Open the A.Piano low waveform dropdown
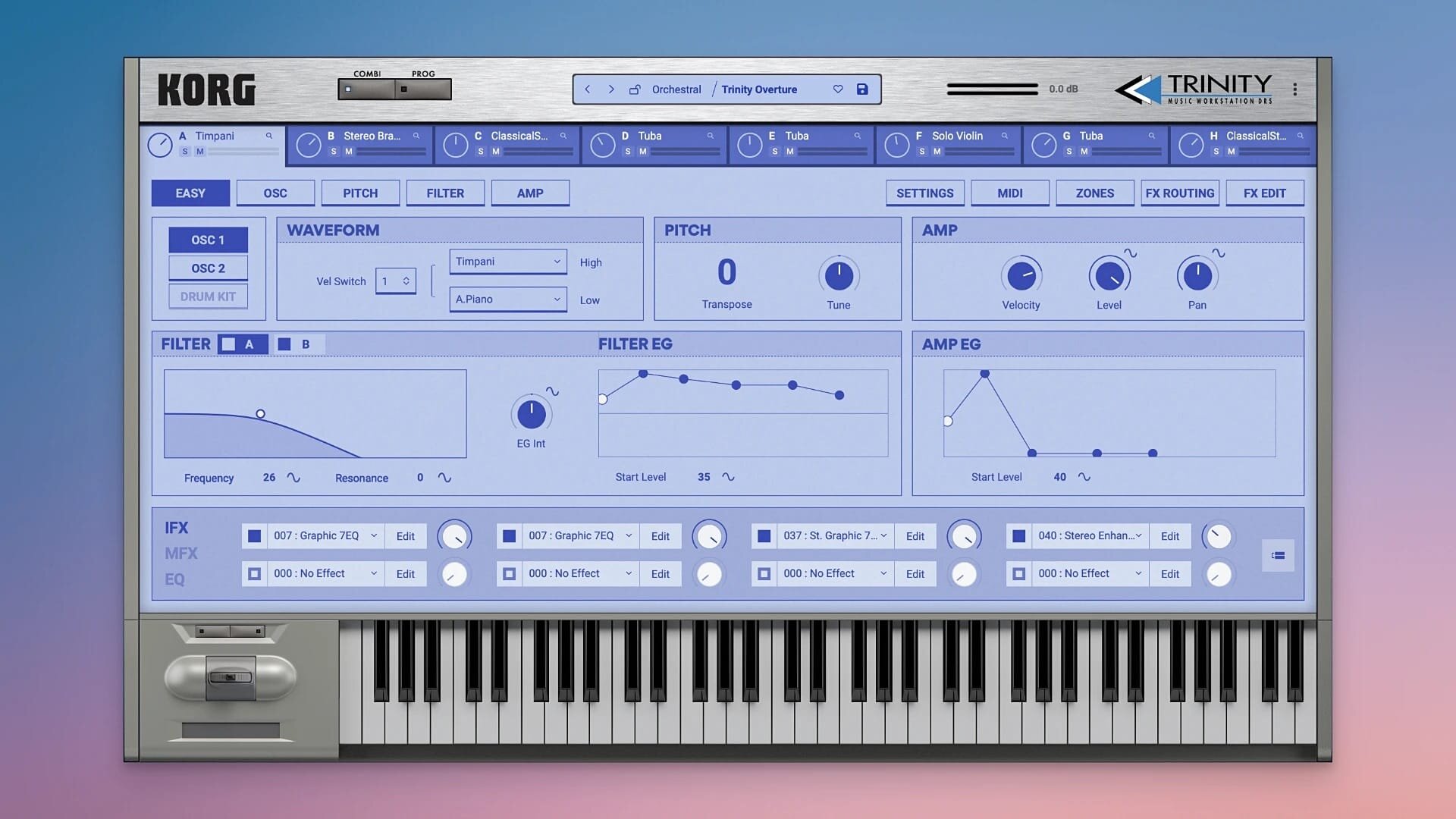The image size is (1456, 819). coord(507,300)
